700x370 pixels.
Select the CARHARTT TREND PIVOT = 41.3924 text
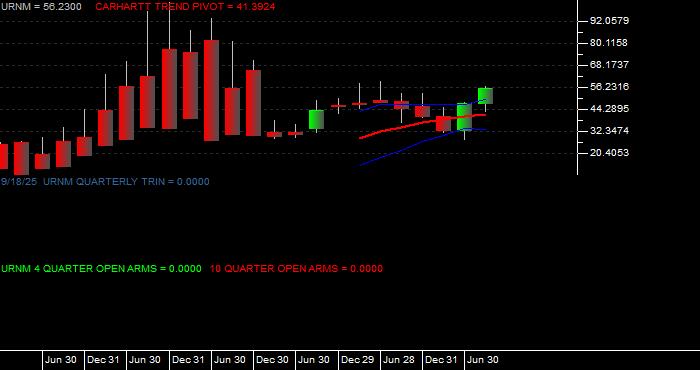[185, 7]
